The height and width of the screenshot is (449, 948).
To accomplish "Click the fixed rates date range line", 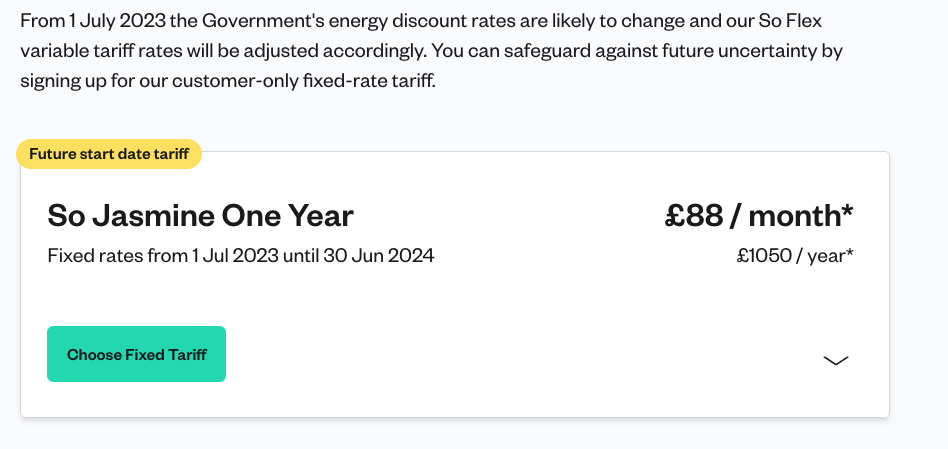I will (x=241, y=256).
